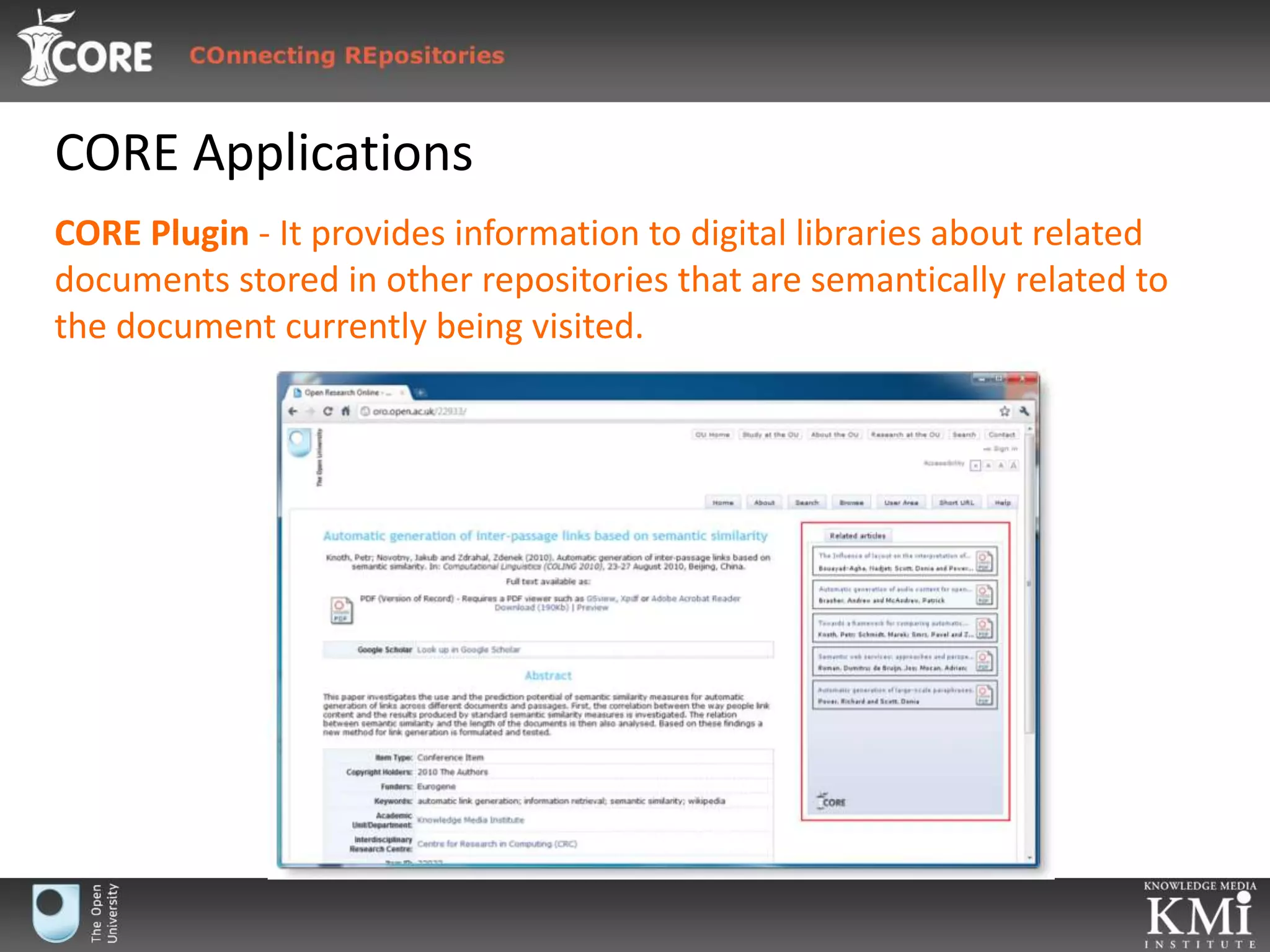Open 'Semantic web services' related article

904,661
